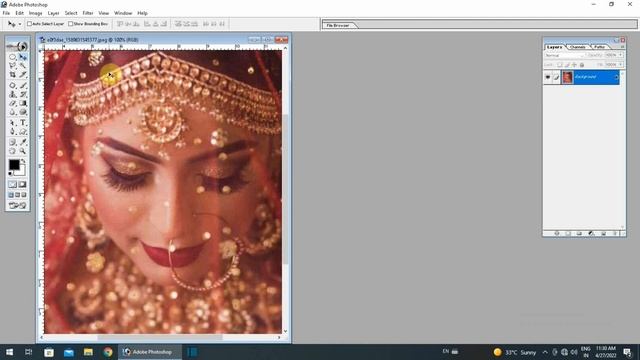Select the Crop tool

pos(13,75)
